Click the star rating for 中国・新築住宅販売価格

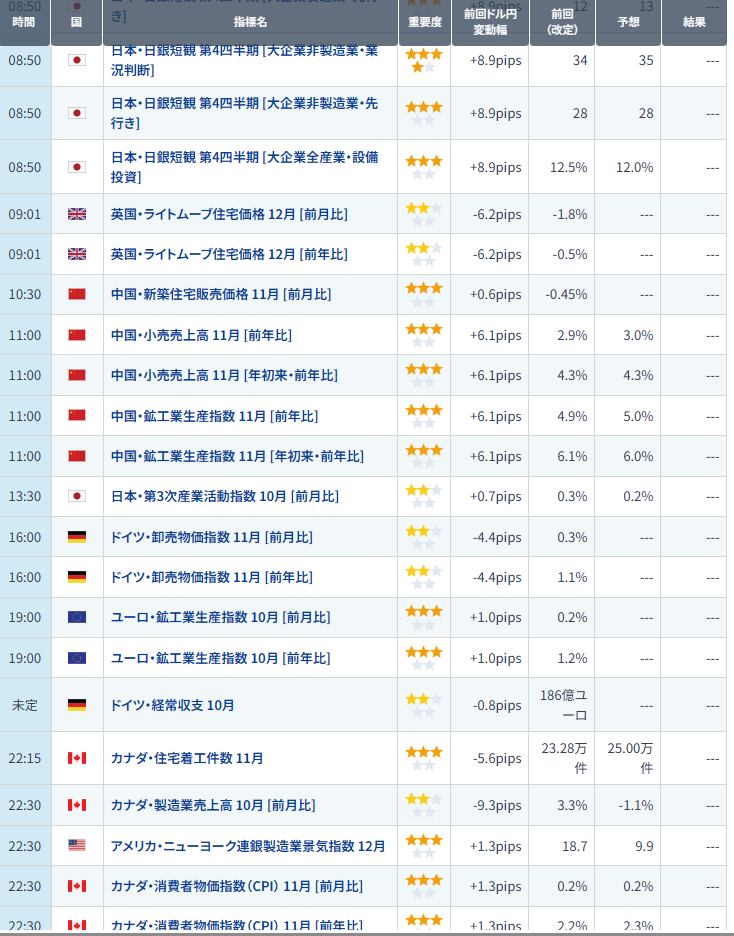(423, 294)
